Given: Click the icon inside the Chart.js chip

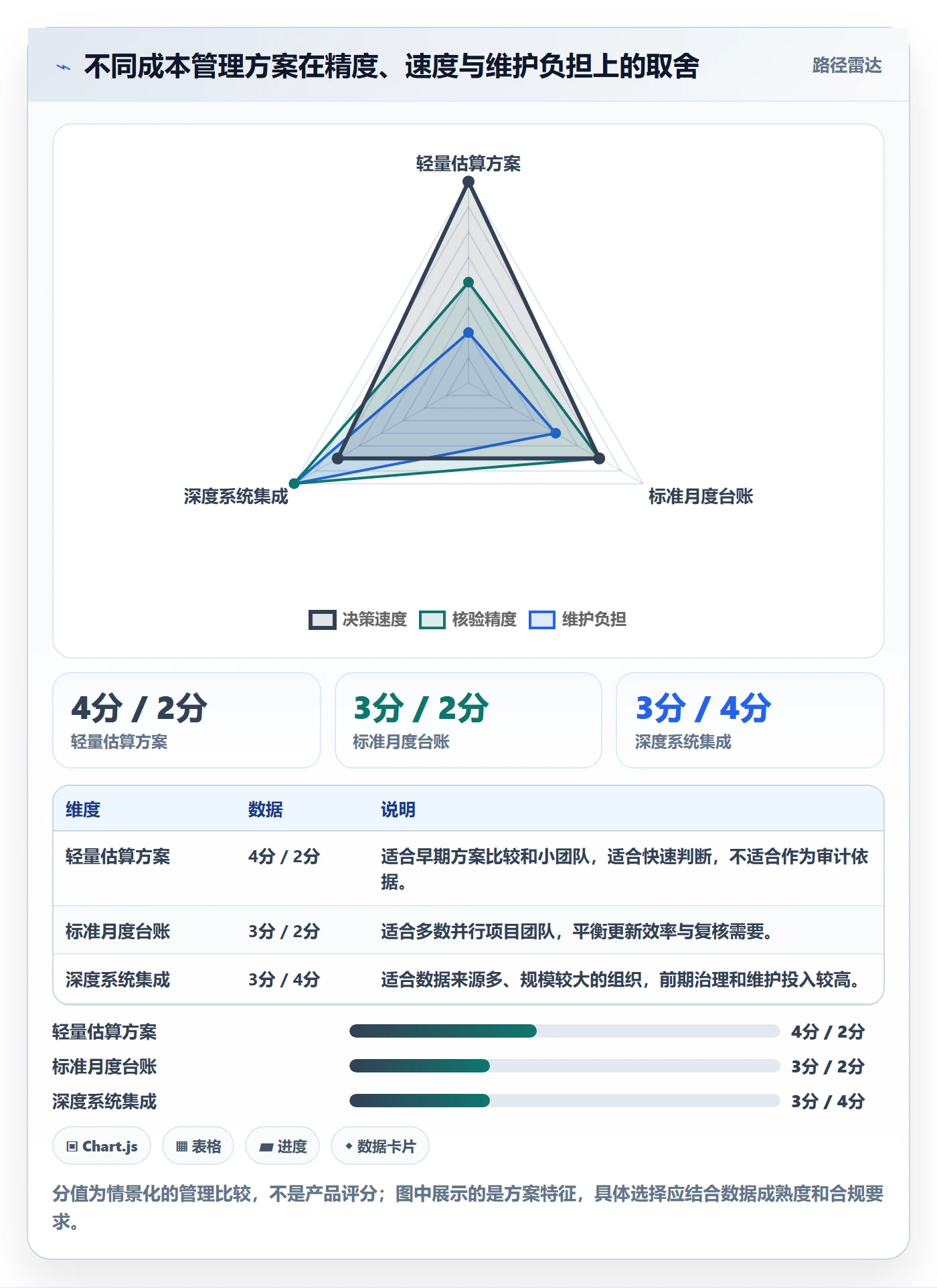Looking at the screenshot, I should point(72,1147).
